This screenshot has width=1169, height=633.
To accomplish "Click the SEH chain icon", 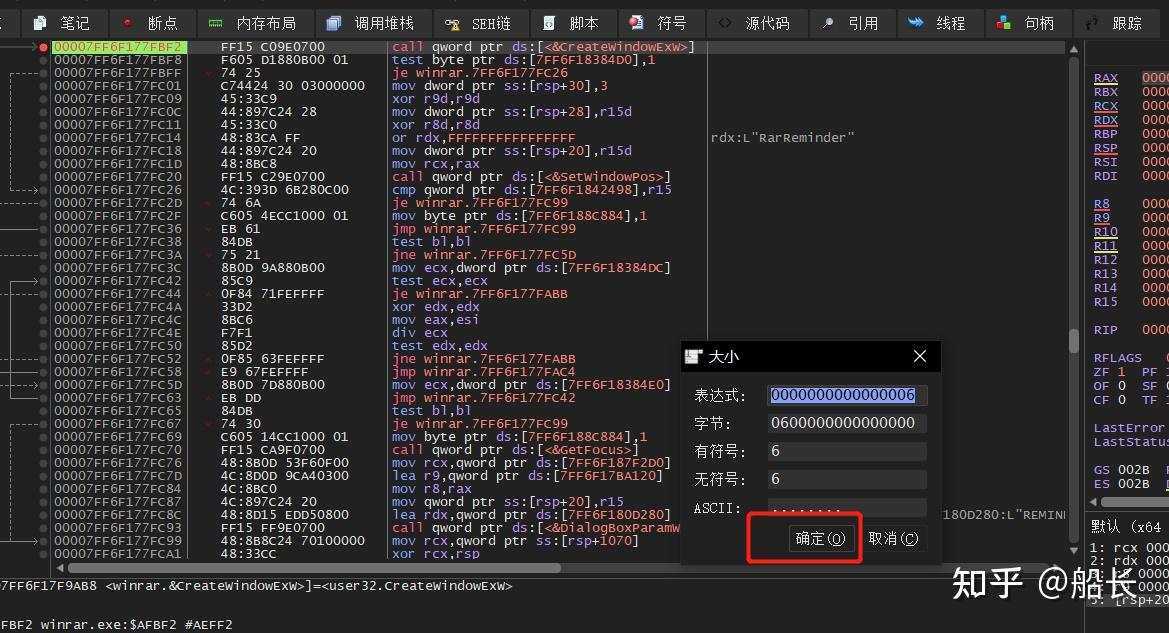I will tap(452, 24).
